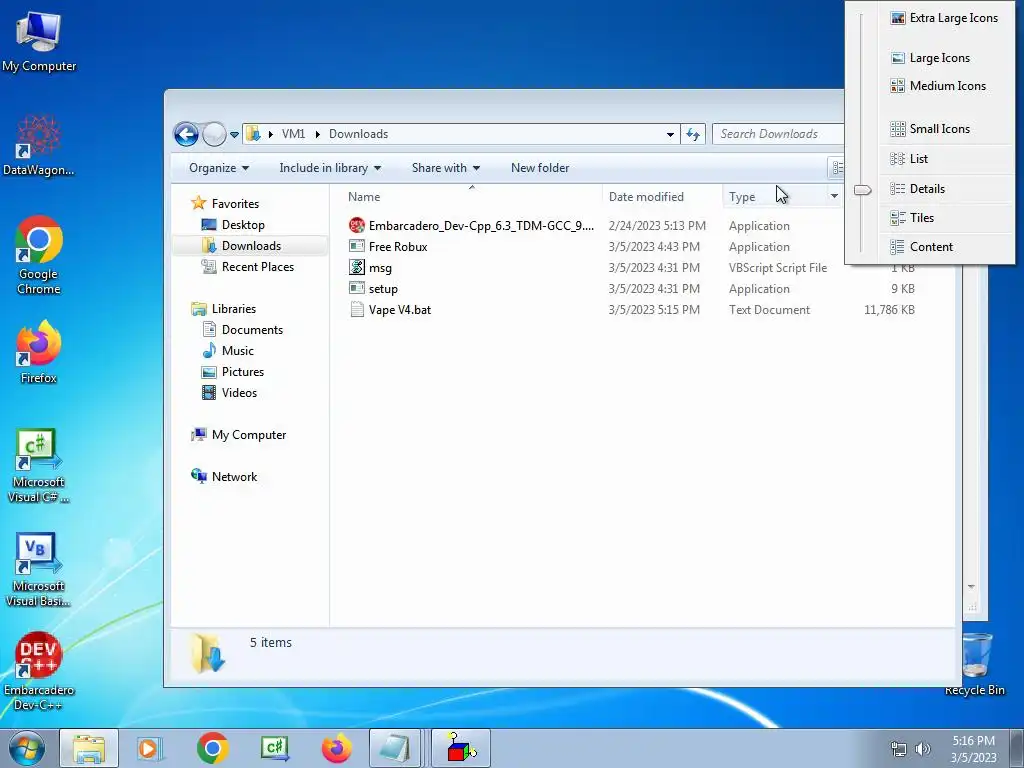This screenshot has width=1024, height=768.
Task: Open the Share with dropdown
Action: click(x=445, y=168)
